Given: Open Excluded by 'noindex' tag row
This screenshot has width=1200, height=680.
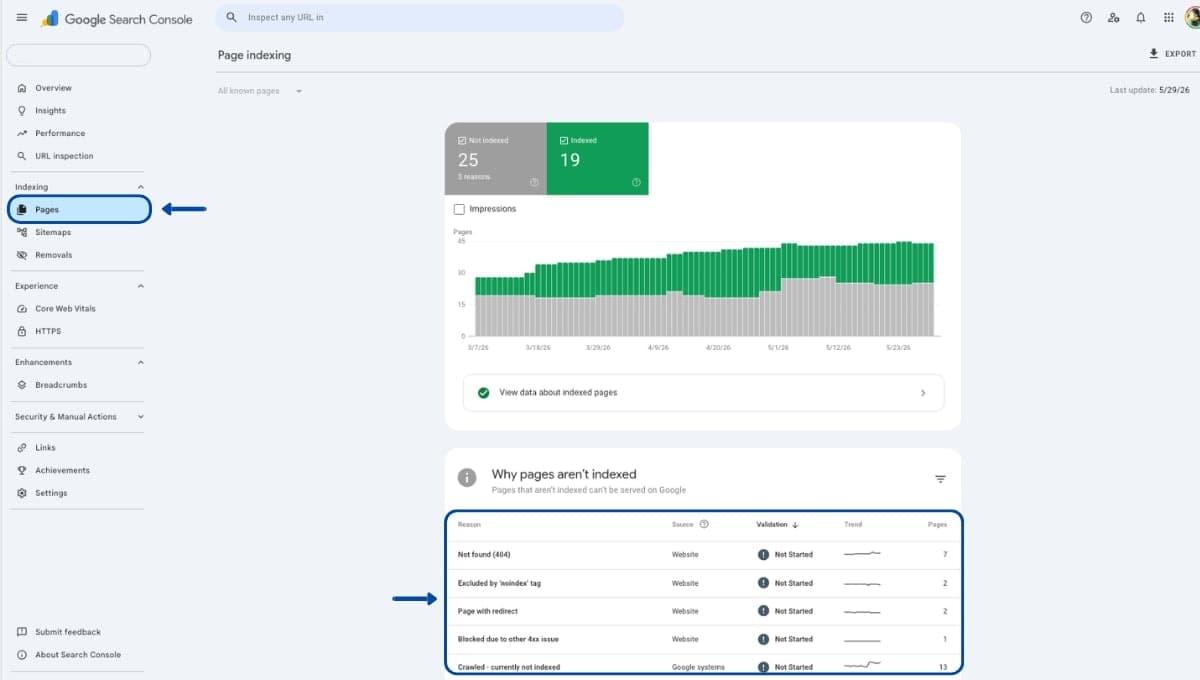Looking at the screenshot, I should (703, 583).
